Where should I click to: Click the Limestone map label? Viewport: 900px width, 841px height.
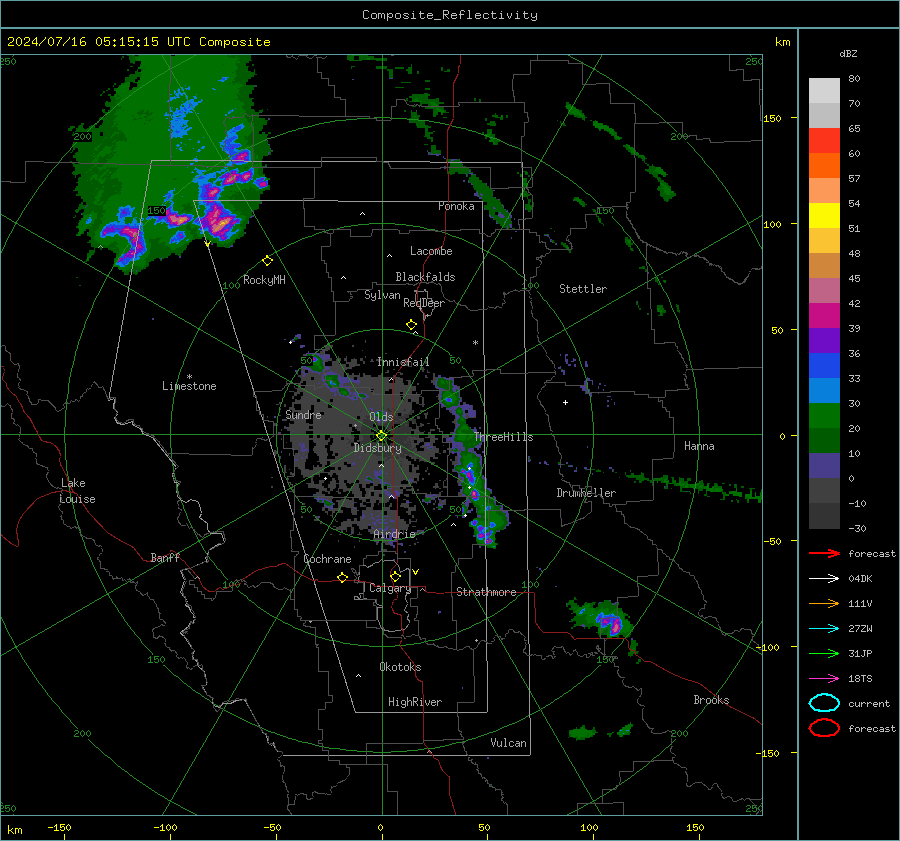(x=189, y=386)
